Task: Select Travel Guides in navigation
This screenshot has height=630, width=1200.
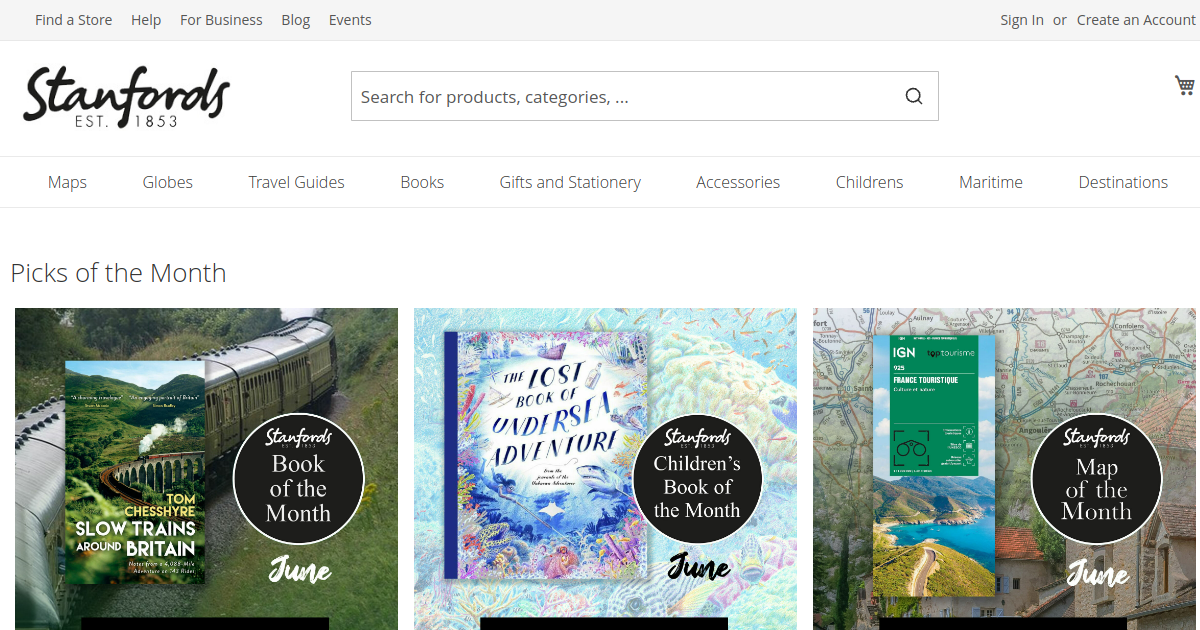Action: click(297, 182)
